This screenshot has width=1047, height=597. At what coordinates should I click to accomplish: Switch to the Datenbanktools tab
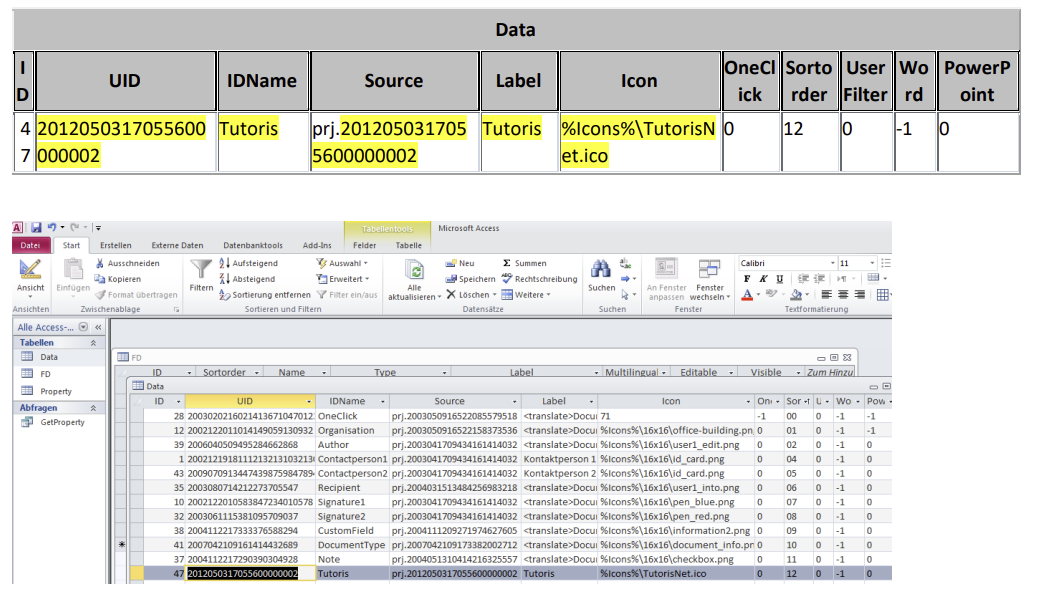click(253, 246)
